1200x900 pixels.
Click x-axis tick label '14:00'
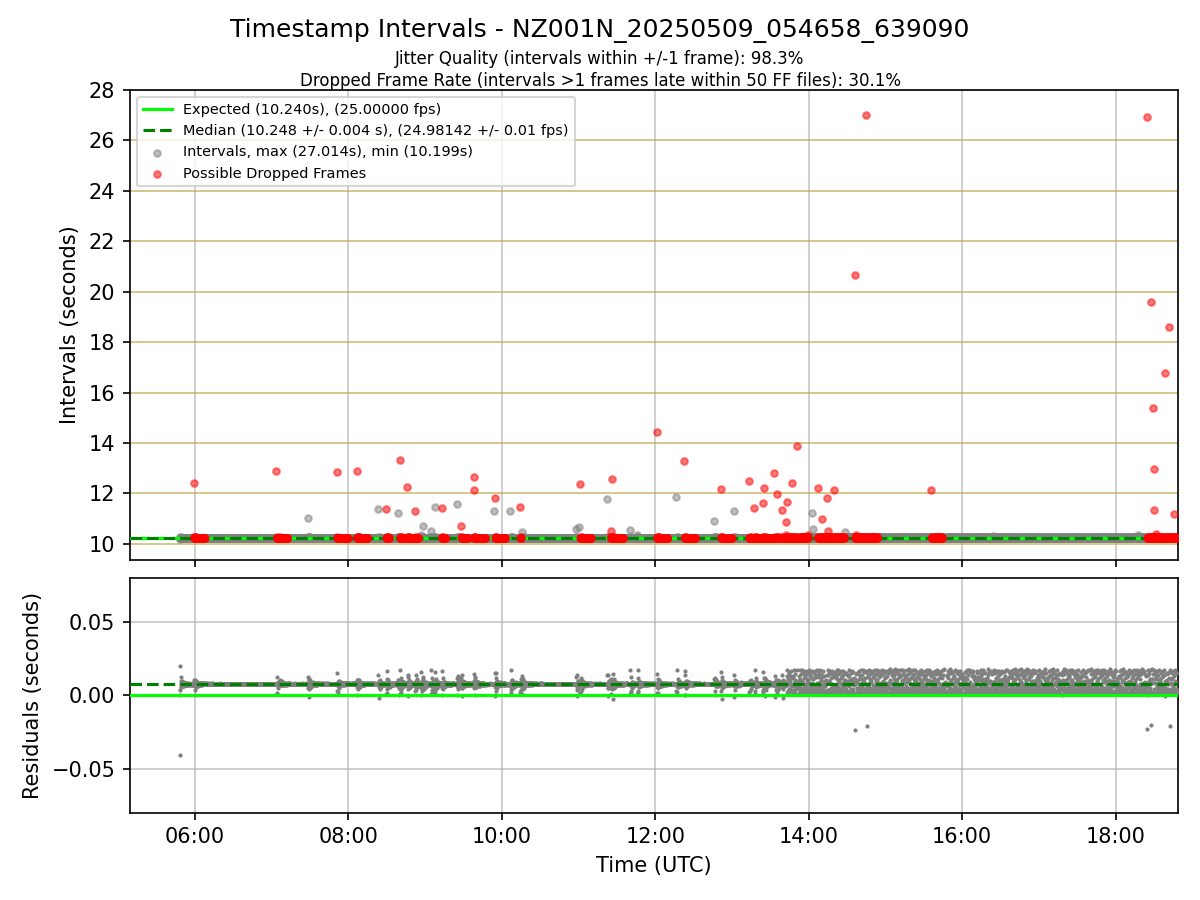tap(808, 834)
